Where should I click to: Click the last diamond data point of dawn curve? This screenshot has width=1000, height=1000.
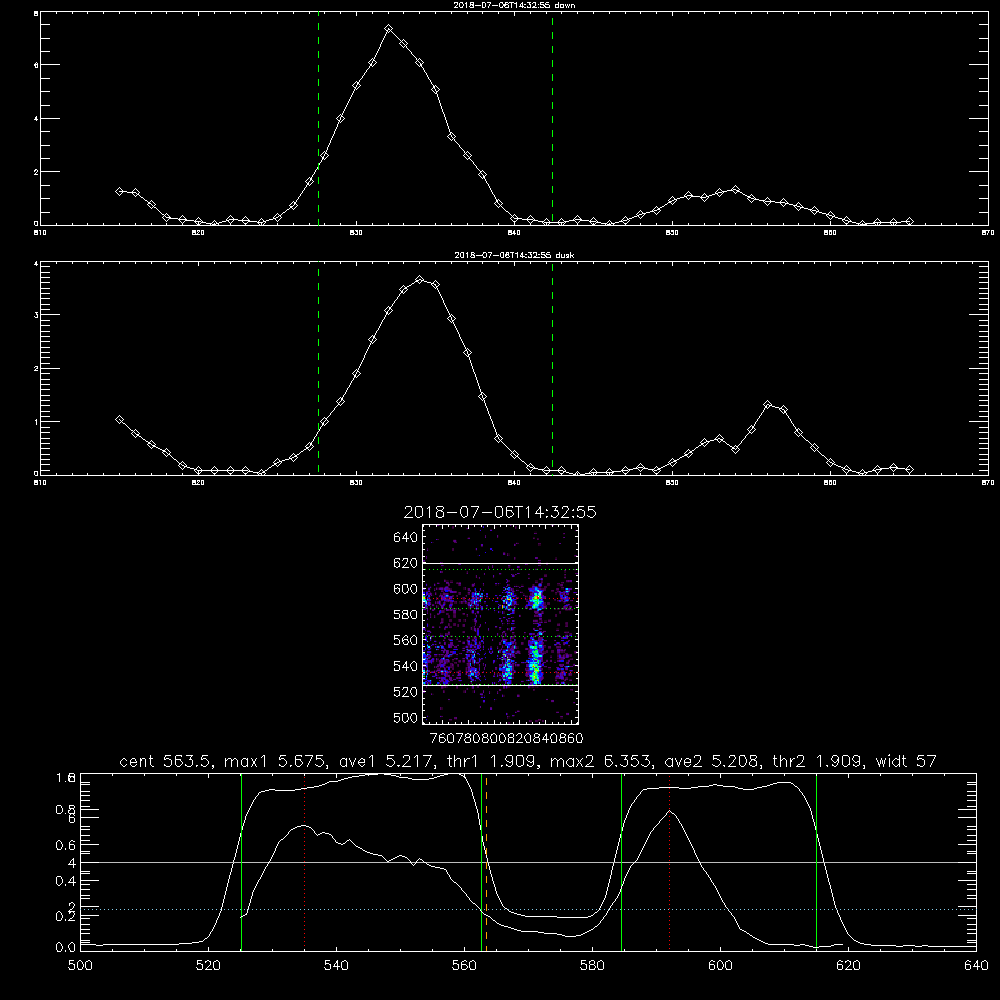tap(909, 221)
